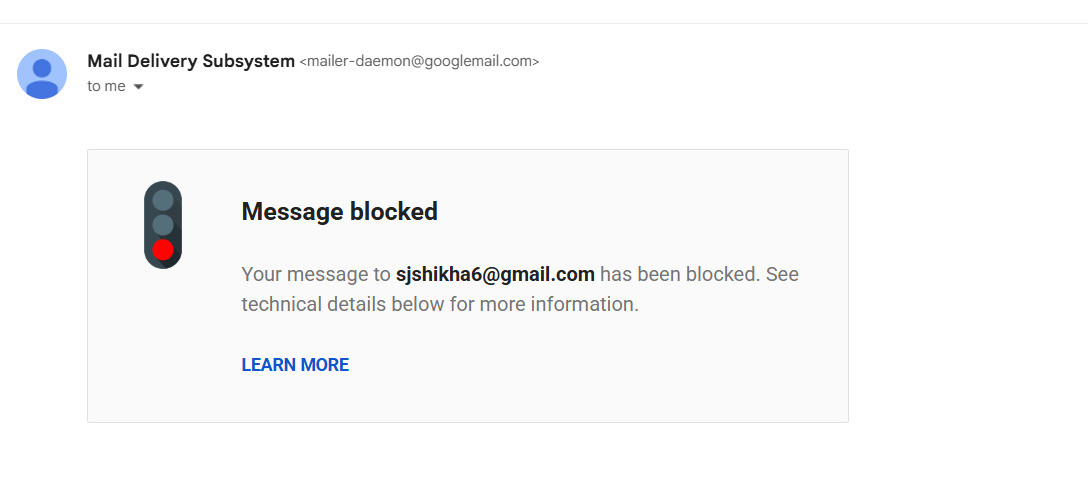Image resolution: width=1088 pixels, height=481 pixels.
Task: Click the "Message blocked" heading
Action: tap(340, 212)
